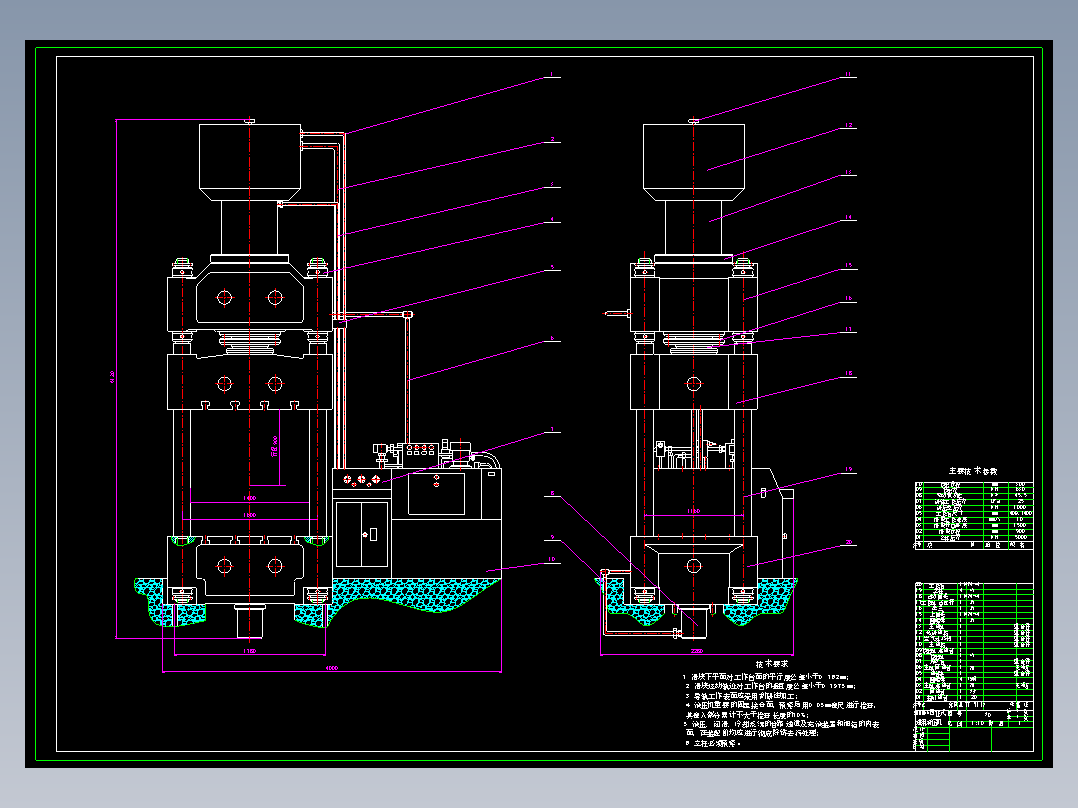Select the cabinet double doors on hydraulic station
1078x808 pixels.
[x=362, y=534]
